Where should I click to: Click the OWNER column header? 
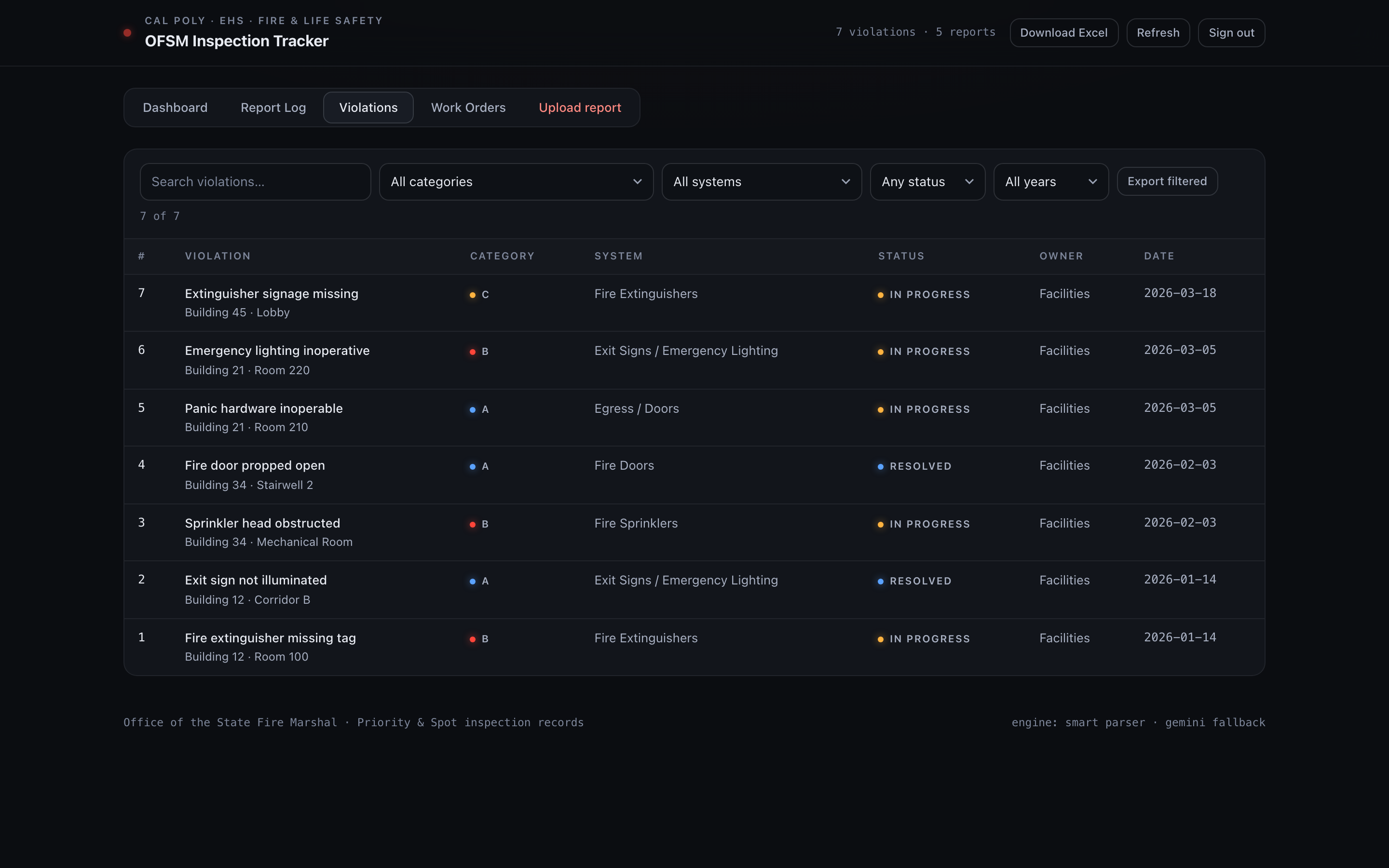1061,256
